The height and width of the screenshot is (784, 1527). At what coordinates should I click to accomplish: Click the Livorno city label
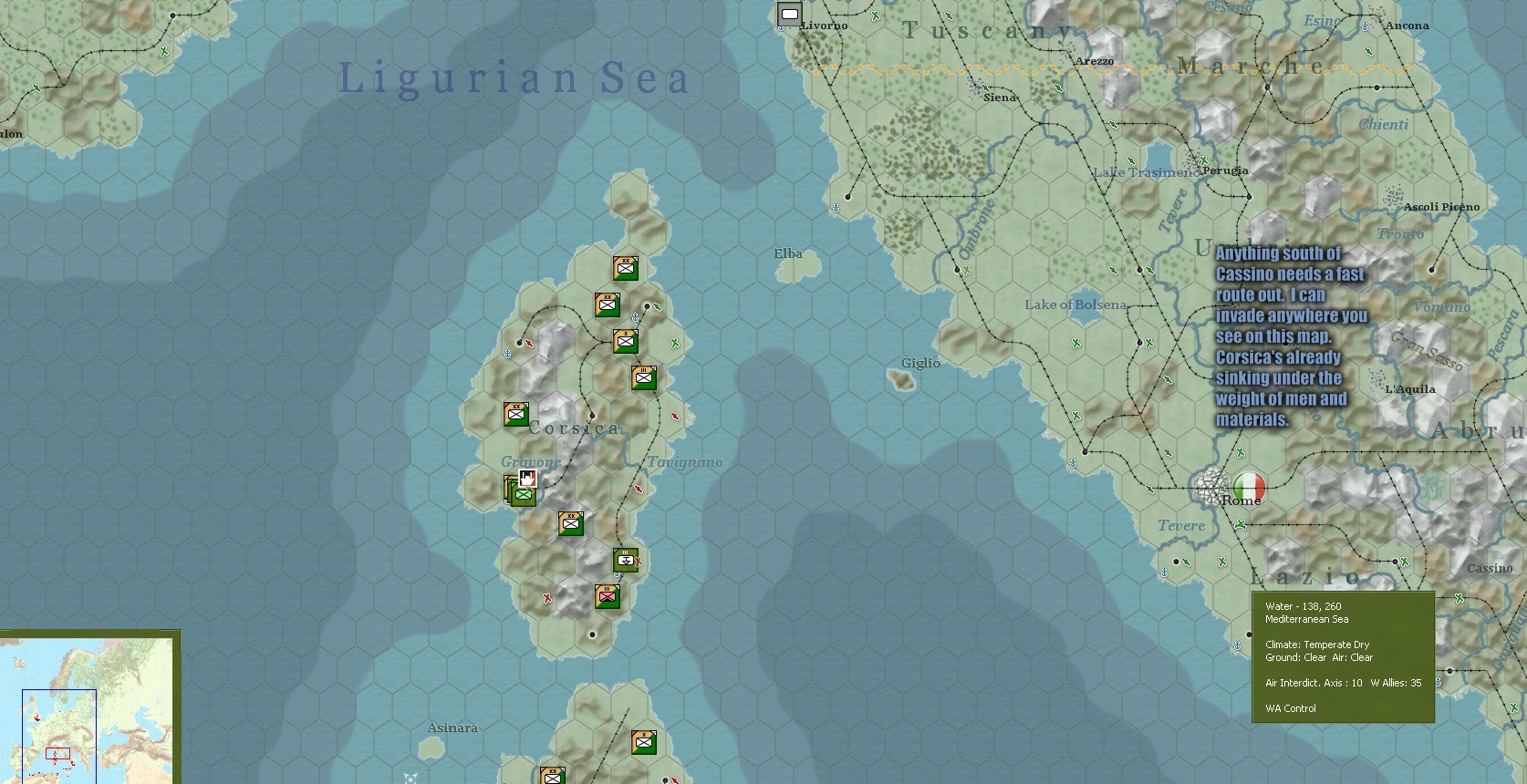(x=825, y=26)
